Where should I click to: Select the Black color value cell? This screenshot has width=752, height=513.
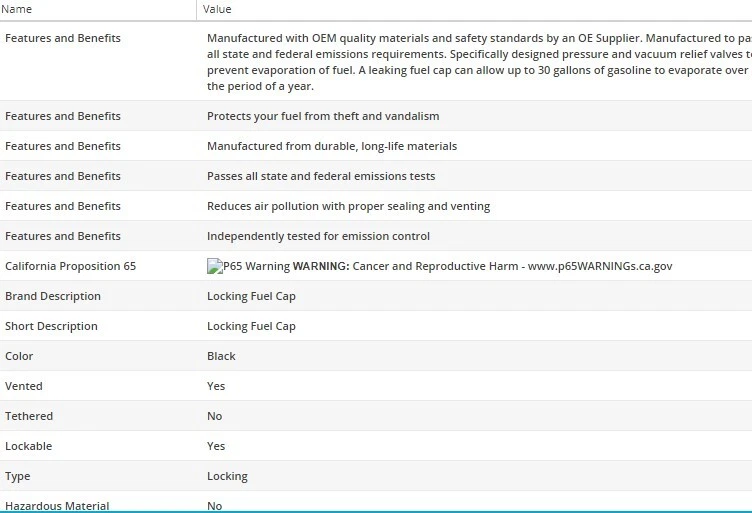221,356
